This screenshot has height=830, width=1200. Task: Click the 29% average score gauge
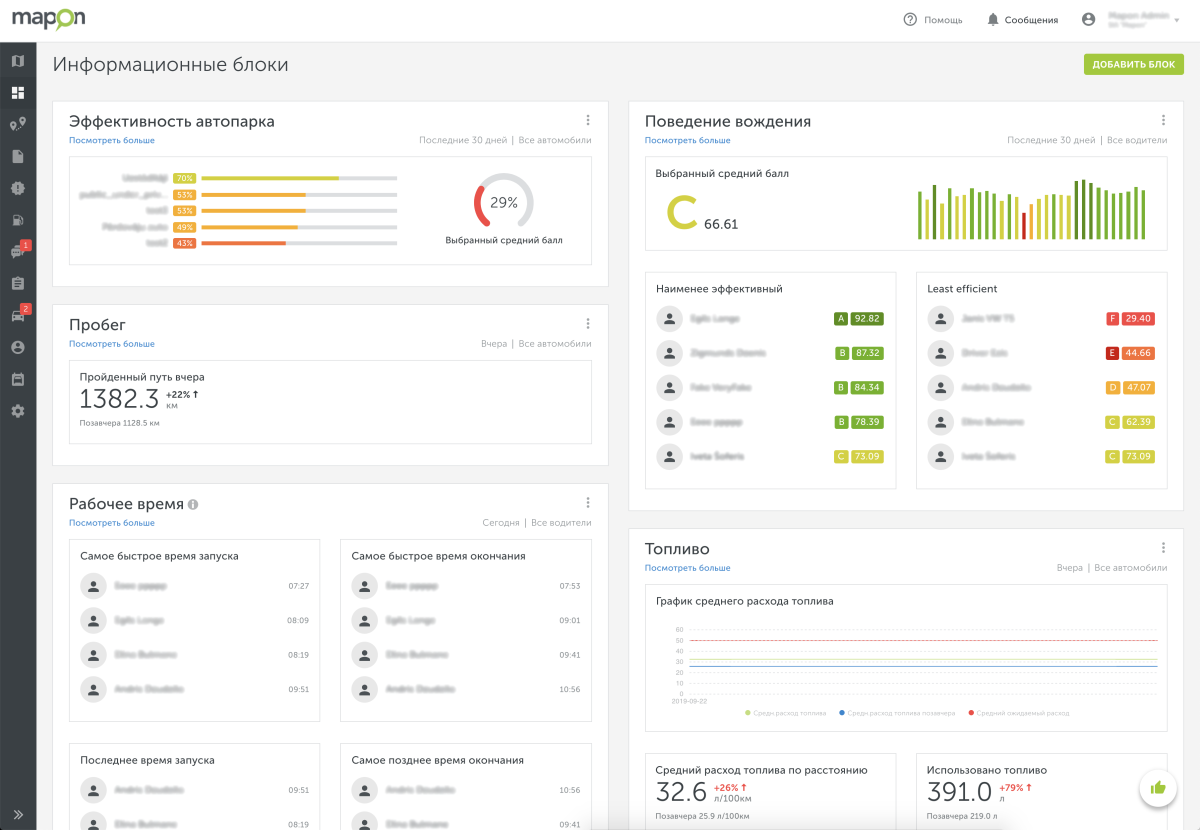tap(503, 203)
